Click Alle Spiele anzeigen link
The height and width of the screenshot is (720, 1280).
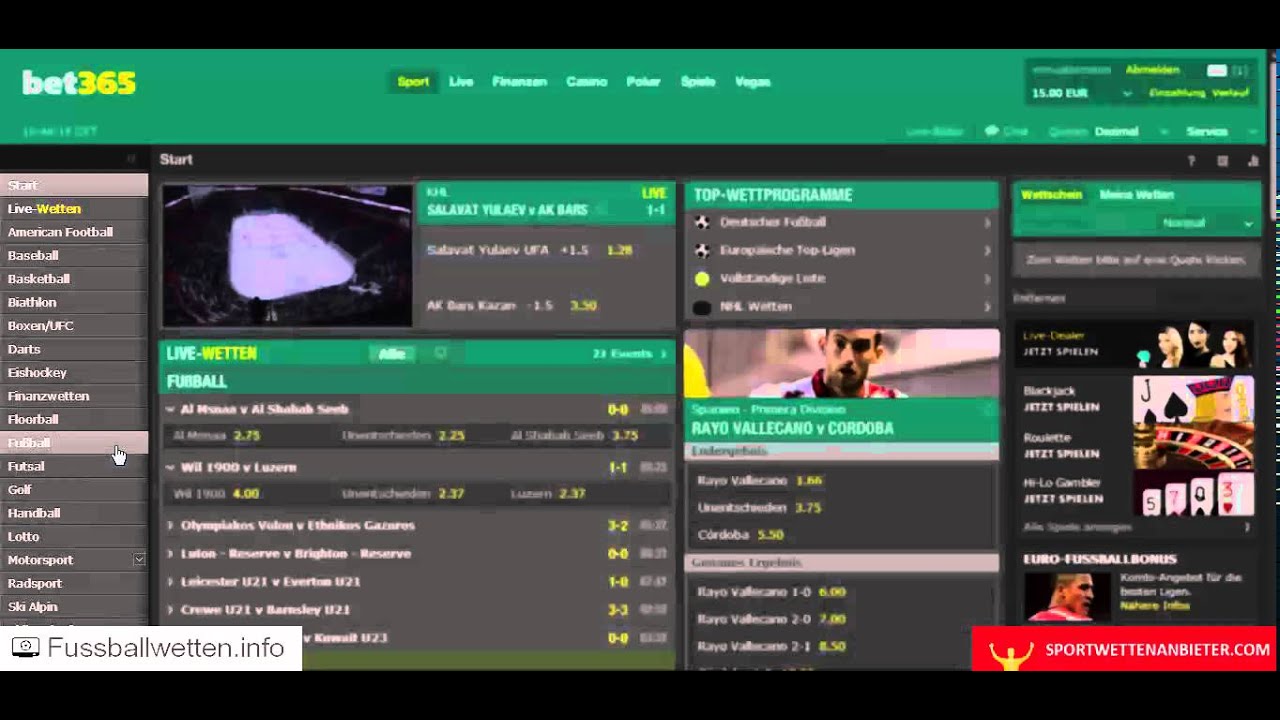click(x=1077, y=527)
